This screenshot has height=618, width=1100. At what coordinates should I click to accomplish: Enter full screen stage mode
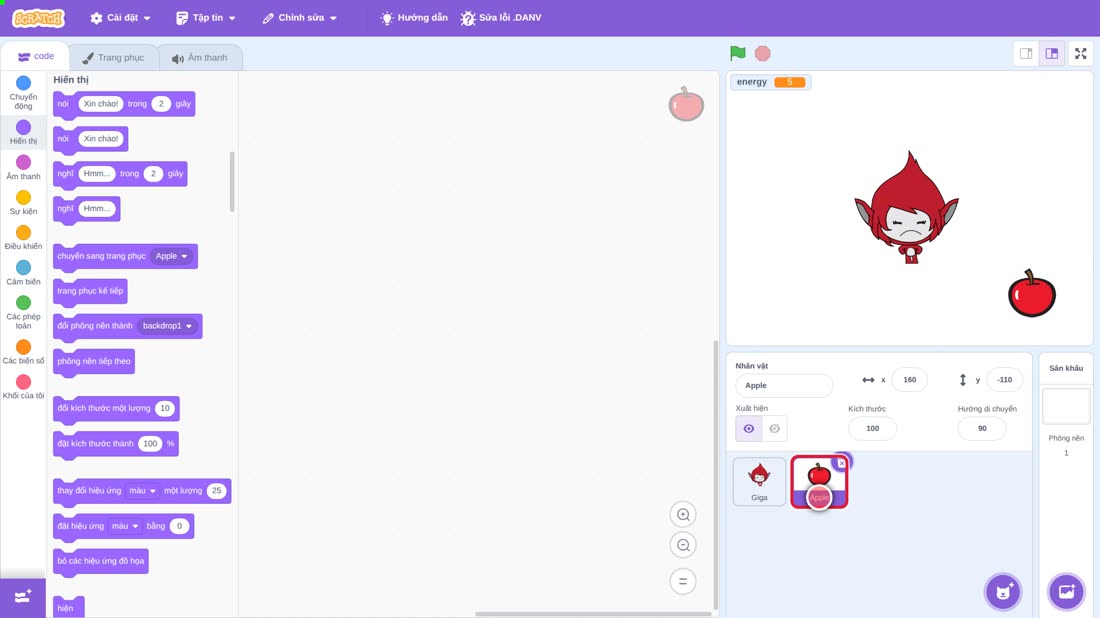(1080, 53)
